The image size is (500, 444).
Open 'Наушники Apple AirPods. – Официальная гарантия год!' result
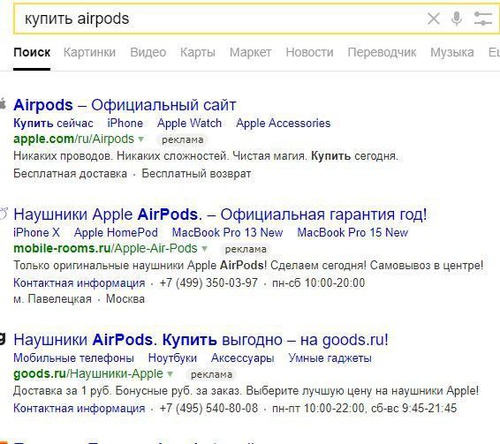point(220,214)
